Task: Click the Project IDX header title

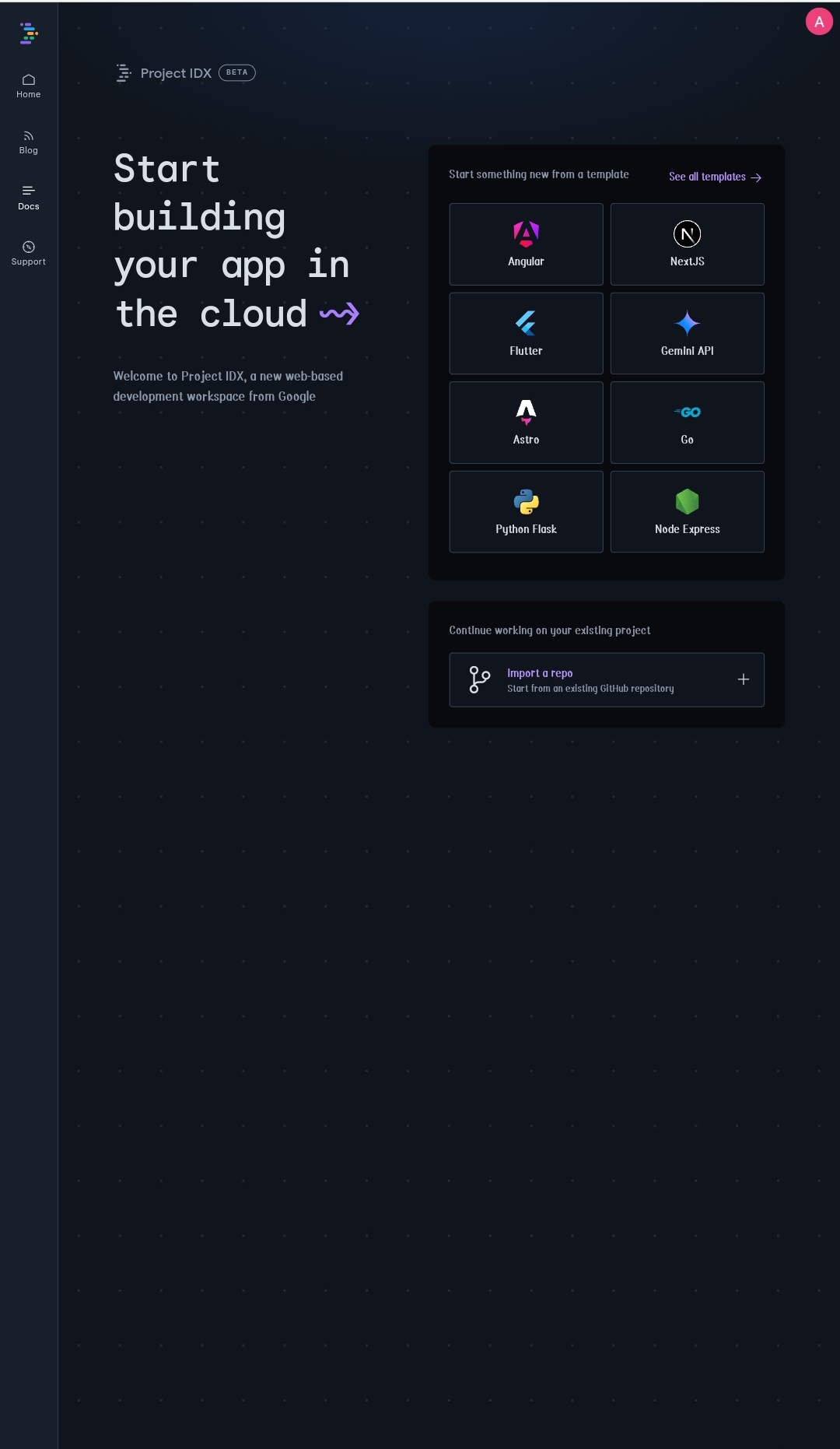Action: [x=176, y=73]
